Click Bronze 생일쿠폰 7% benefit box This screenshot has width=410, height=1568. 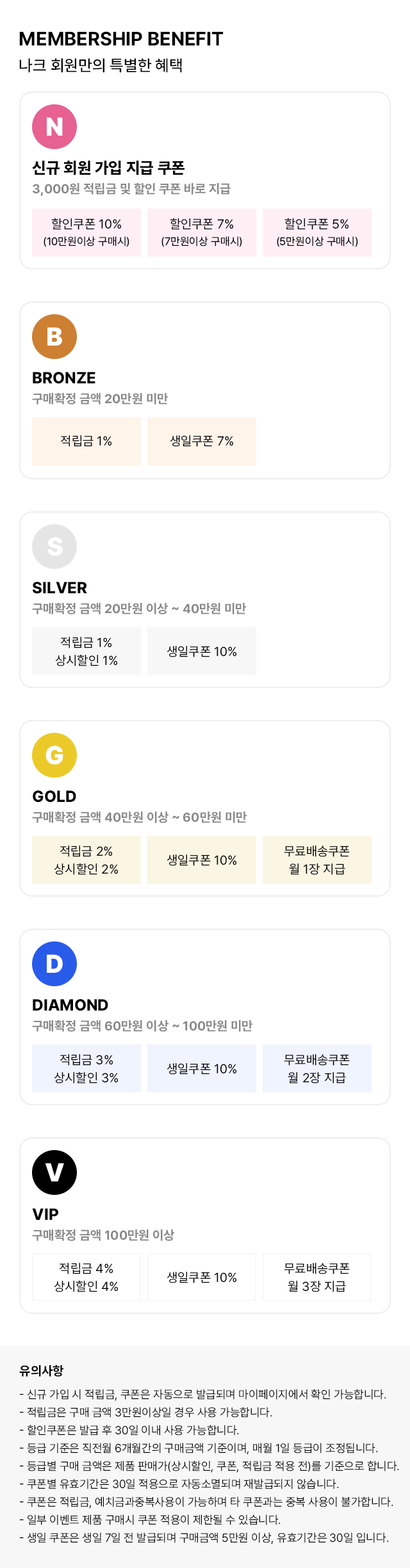pyautogui.click(x=202, y=441)
